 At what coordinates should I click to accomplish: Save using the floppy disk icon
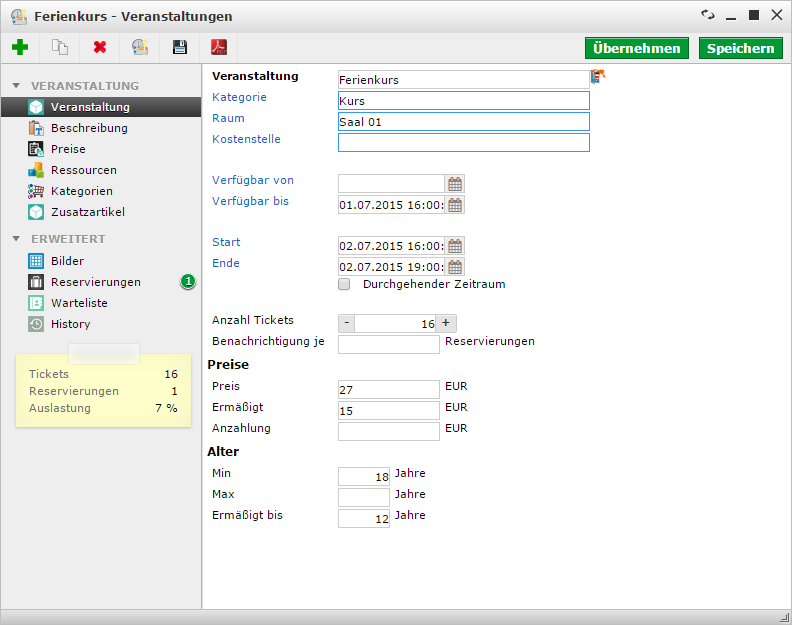click(x=180, y=47)
